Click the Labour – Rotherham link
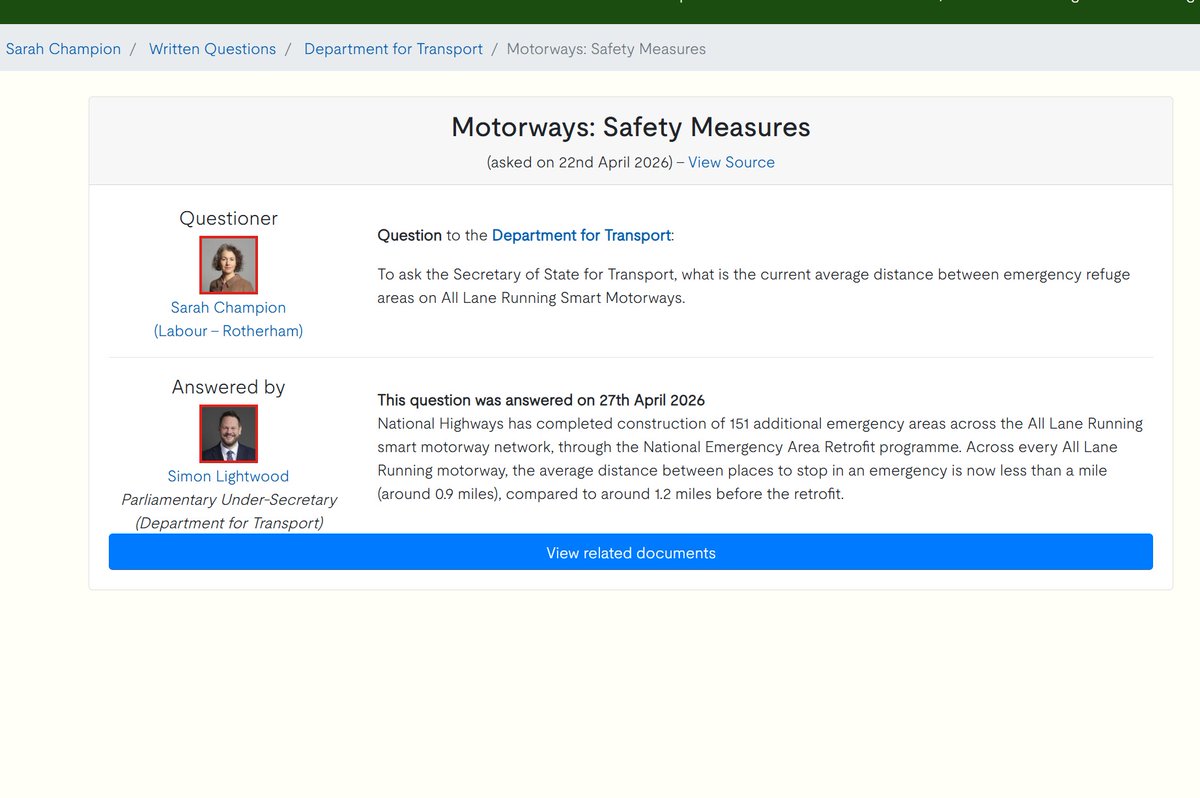This screenshot has height=798, width=1200. coord(228,331)
